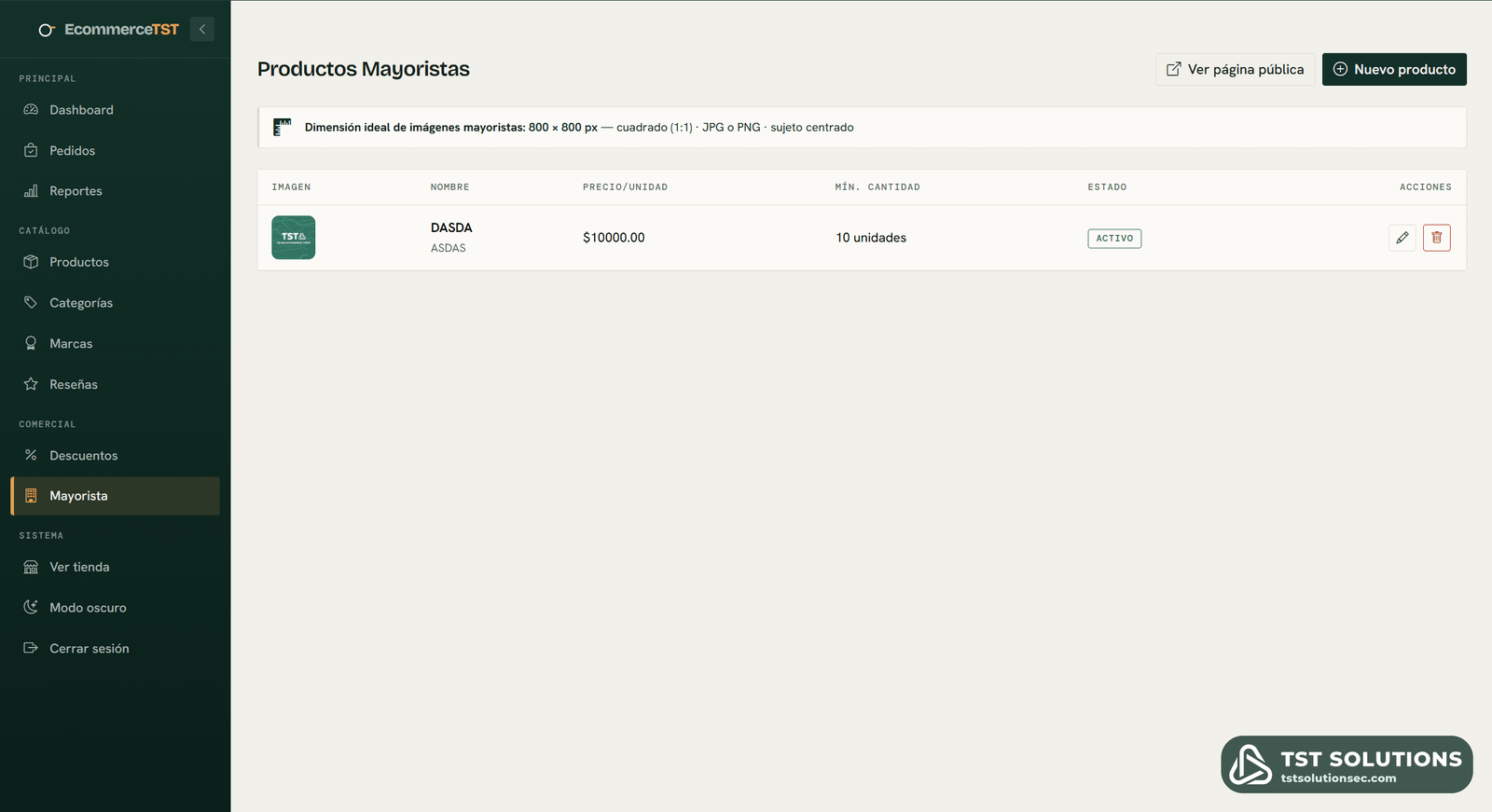
Task: Click the Productos box icon
Action: click(31, 262)
